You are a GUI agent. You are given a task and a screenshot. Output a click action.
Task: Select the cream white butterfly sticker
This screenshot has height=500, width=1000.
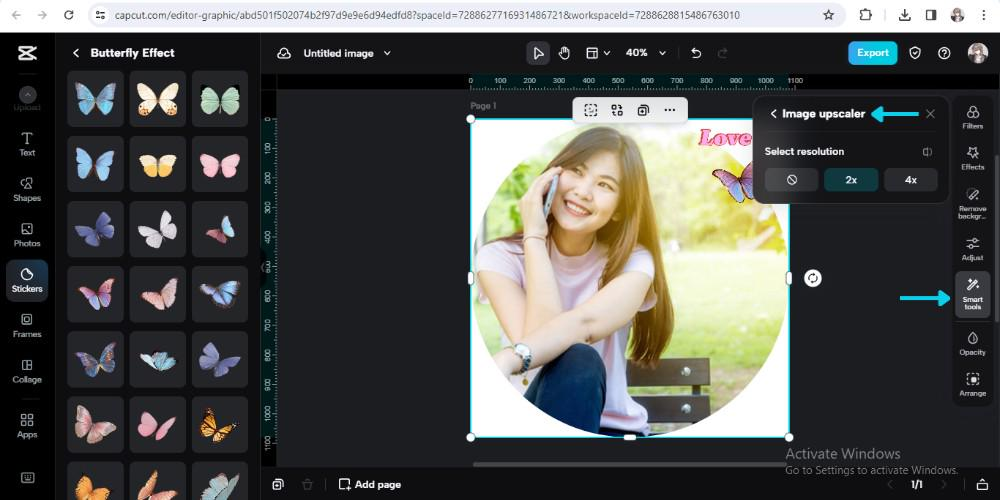[158, 98]
